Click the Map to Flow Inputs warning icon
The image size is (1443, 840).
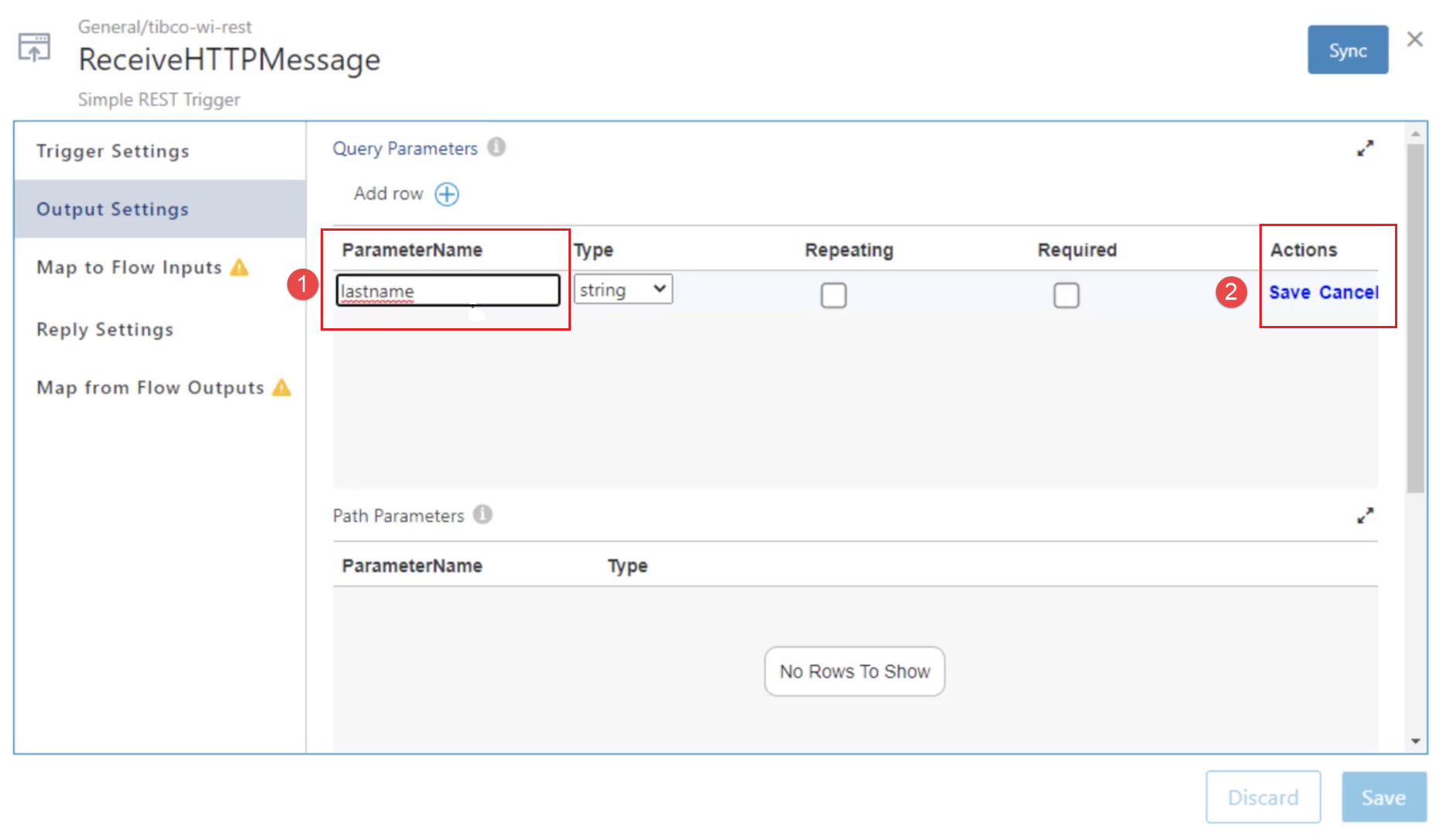(x=240, y=268)
